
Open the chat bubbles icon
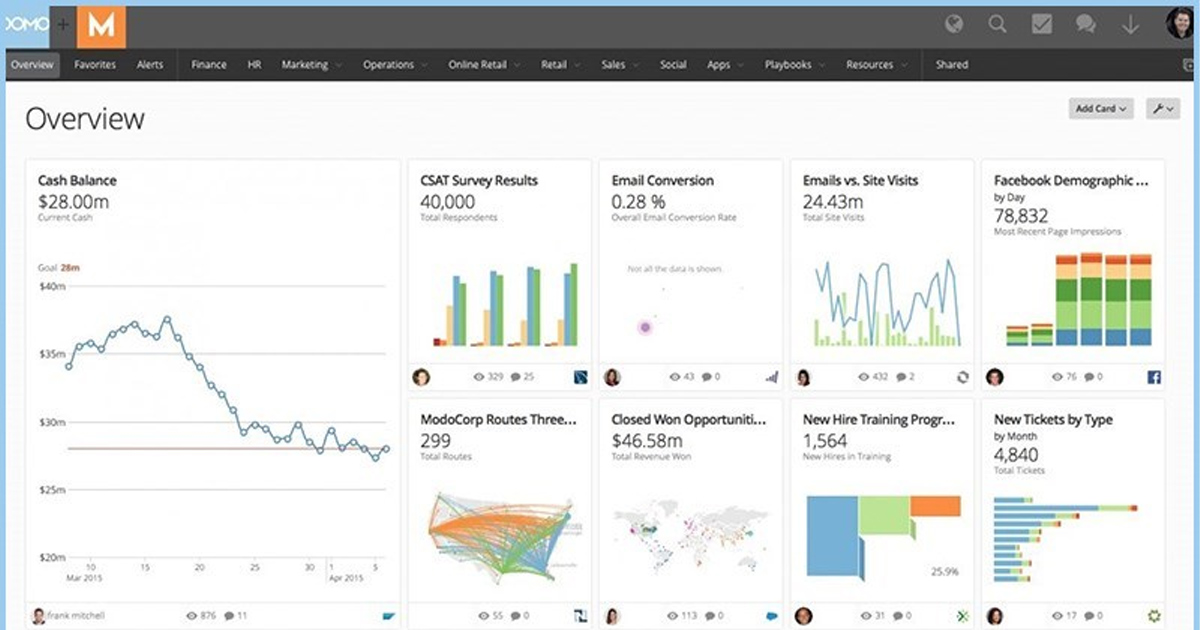[x=1086, y=25]
